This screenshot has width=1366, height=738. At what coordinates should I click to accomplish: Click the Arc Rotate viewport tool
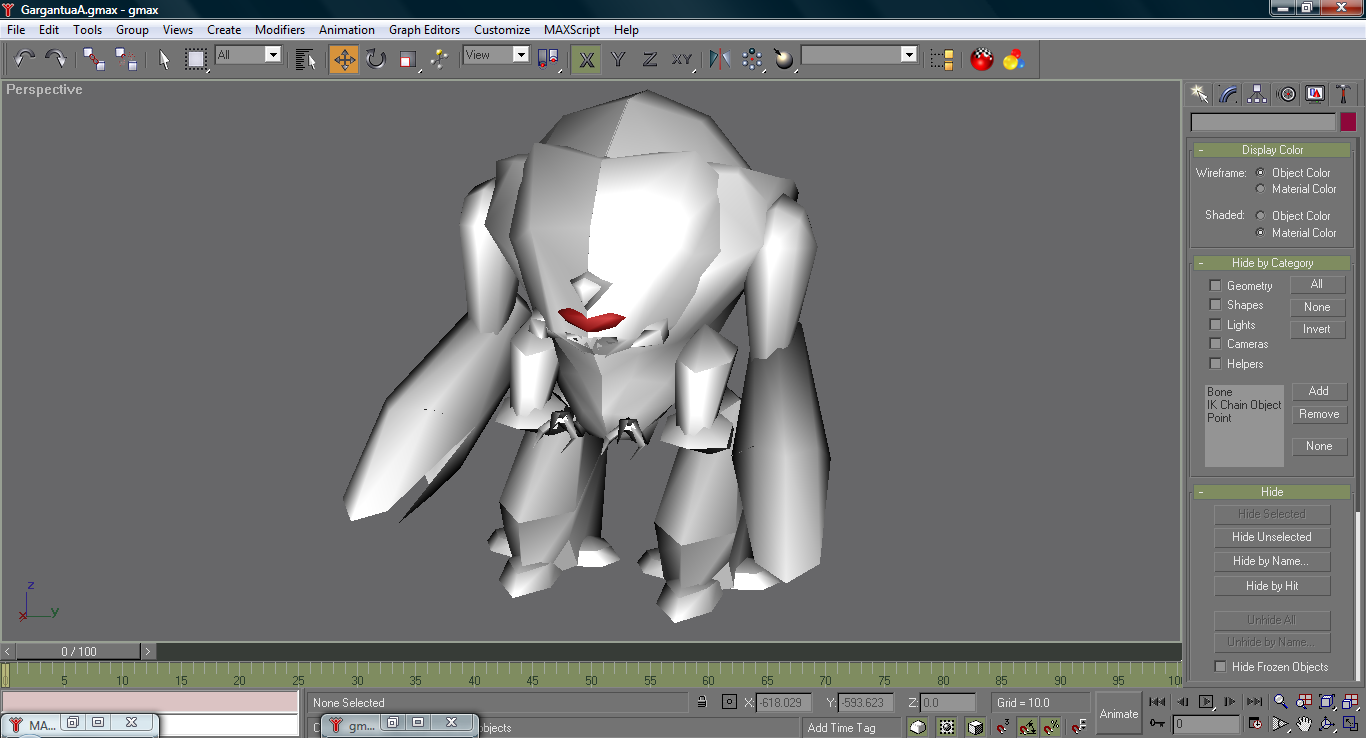tap(1327, 724)
